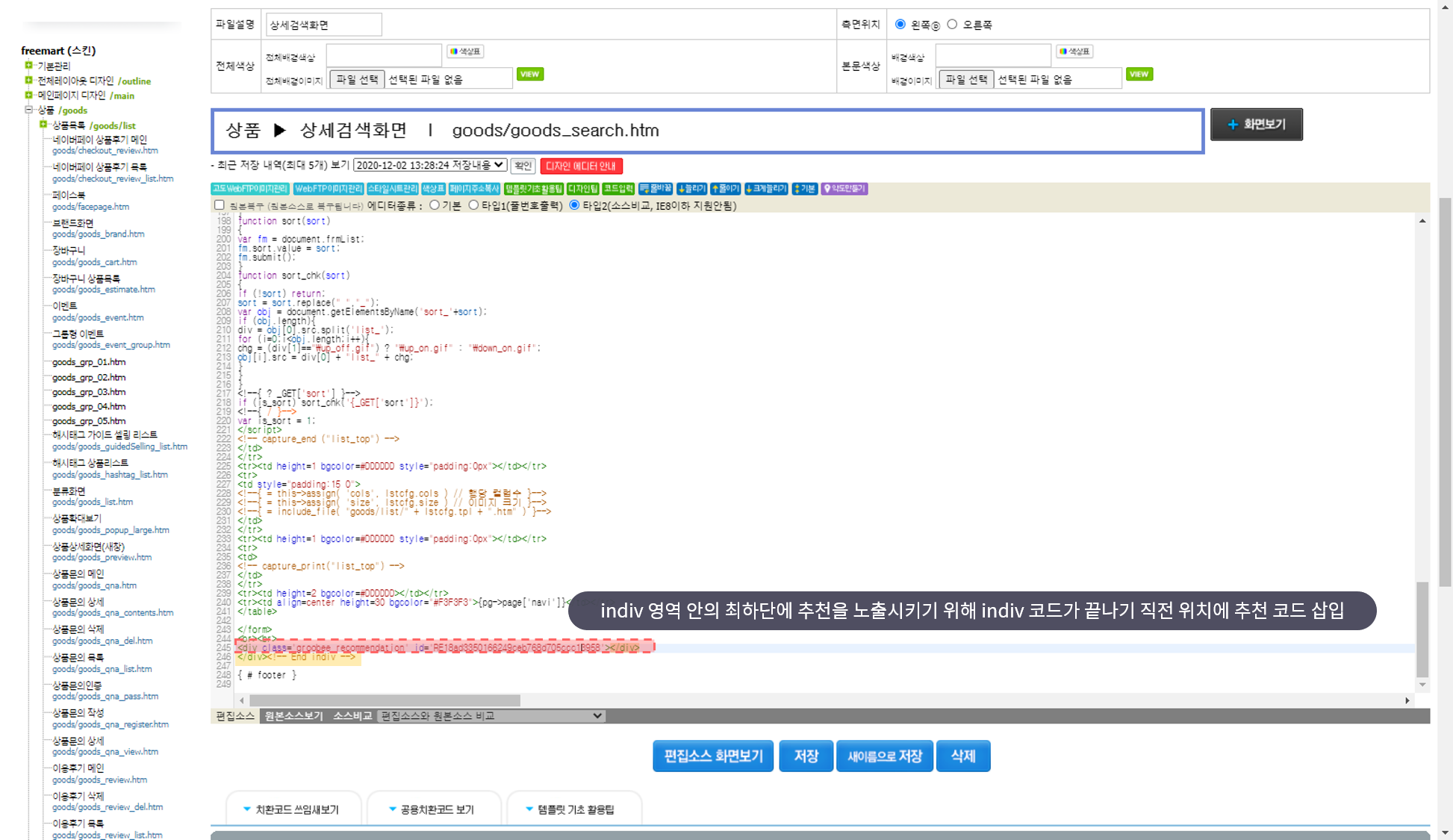Select editor type 타입1(줄번호출력) radio

473,205
